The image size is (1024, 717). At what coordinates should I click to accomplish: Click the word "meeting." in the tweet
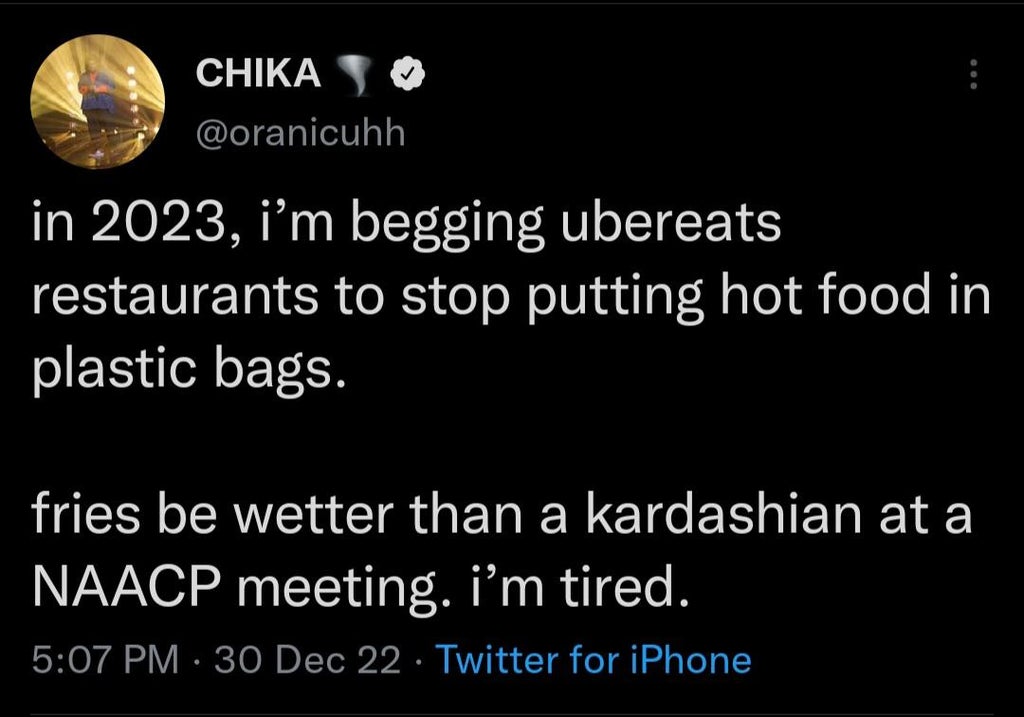358,585
